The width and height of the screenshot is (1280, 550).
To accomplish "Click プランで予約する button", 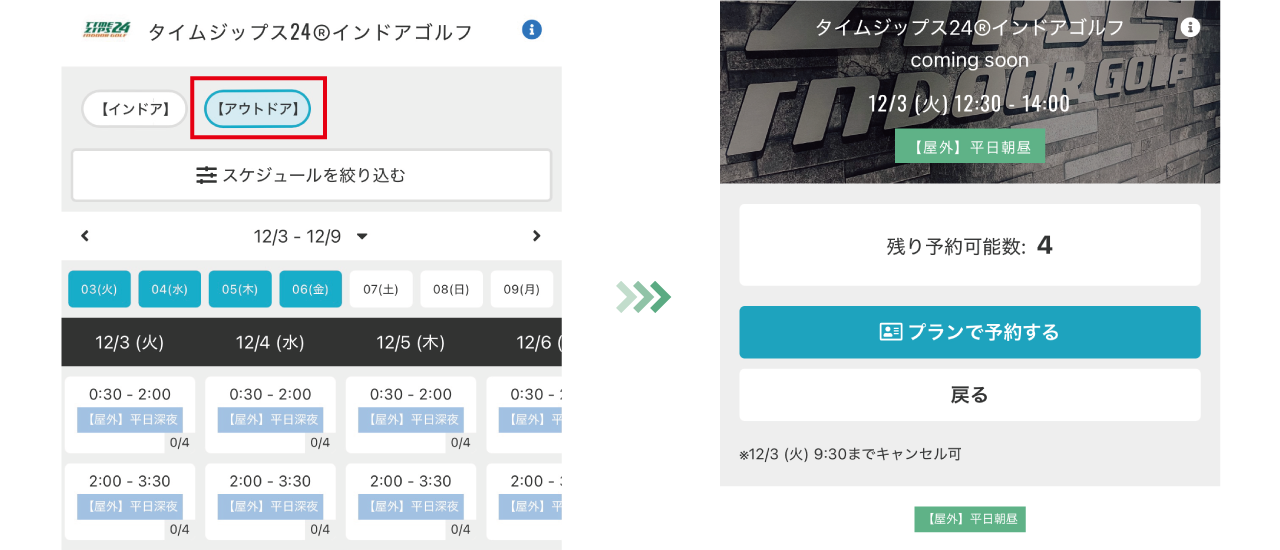I will point(970,332).
